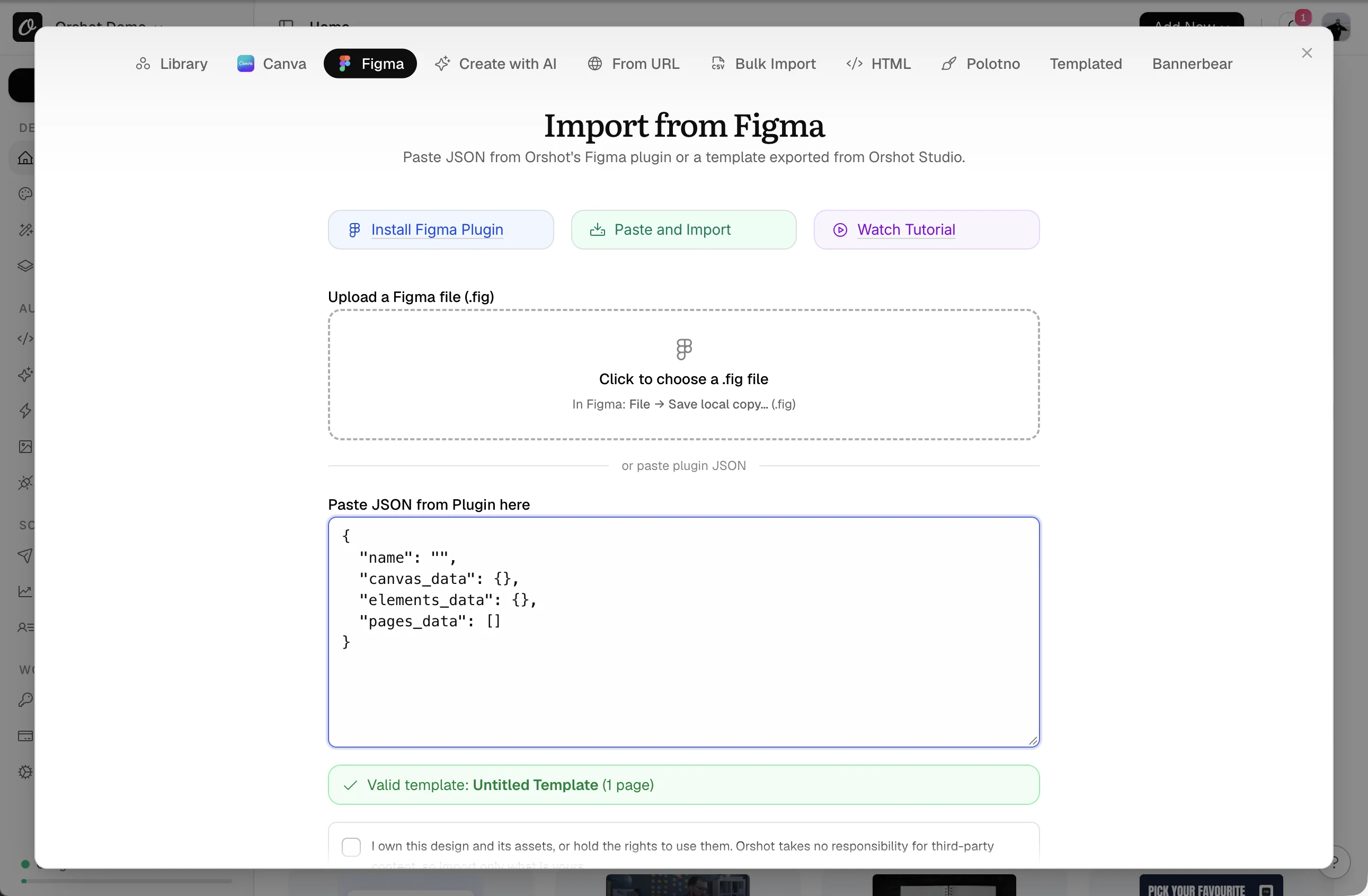Open the stacked layers icon in sidebar
Viewport: 1368px width, 896px height.
(25, 266)
